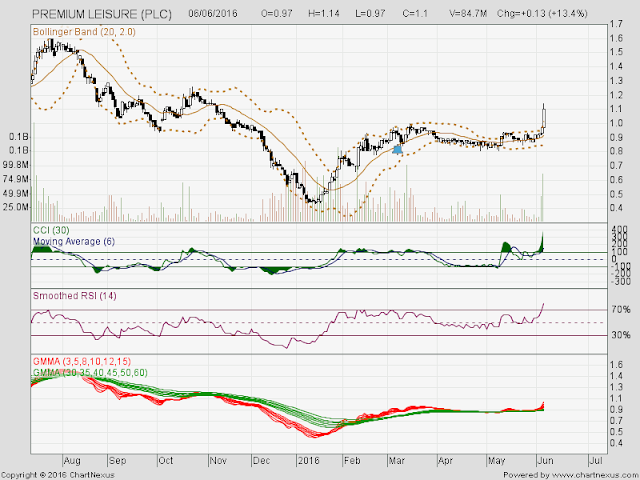Click the 1.7 price axis label
This screenshot has height=480, width=640.
click(x=617, y=24)
